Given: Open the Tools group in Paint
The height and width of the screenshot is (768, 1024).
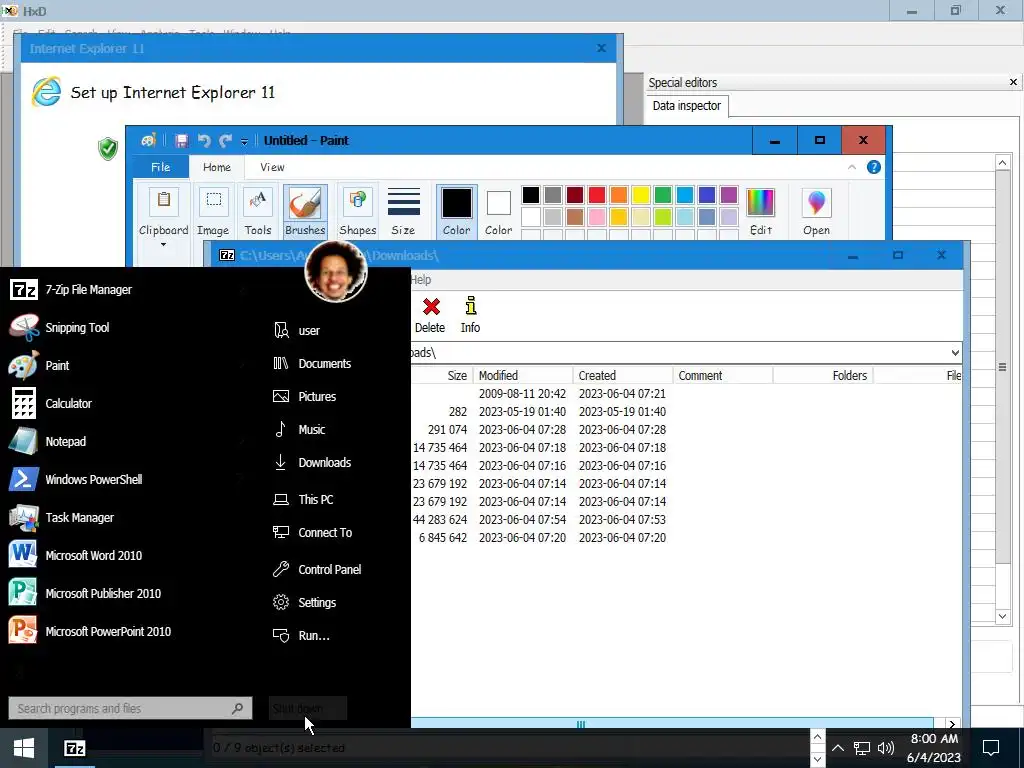Looking at the screenshot, I should pos(258,212).
